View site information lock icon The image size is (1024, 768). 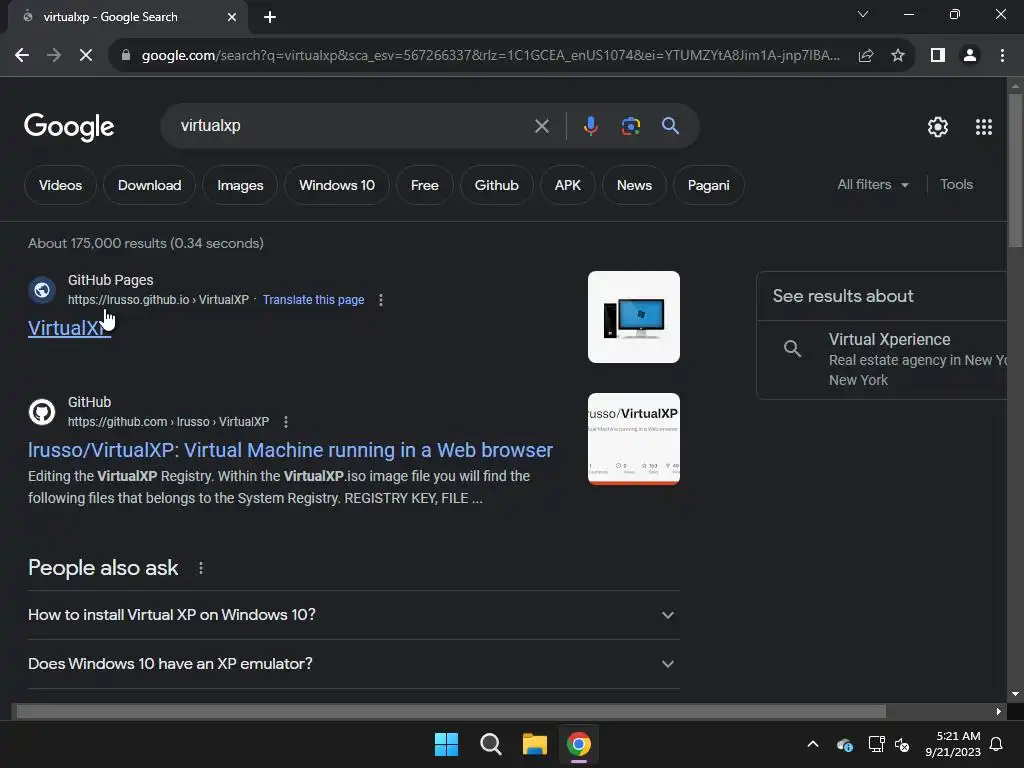(126, 56)
